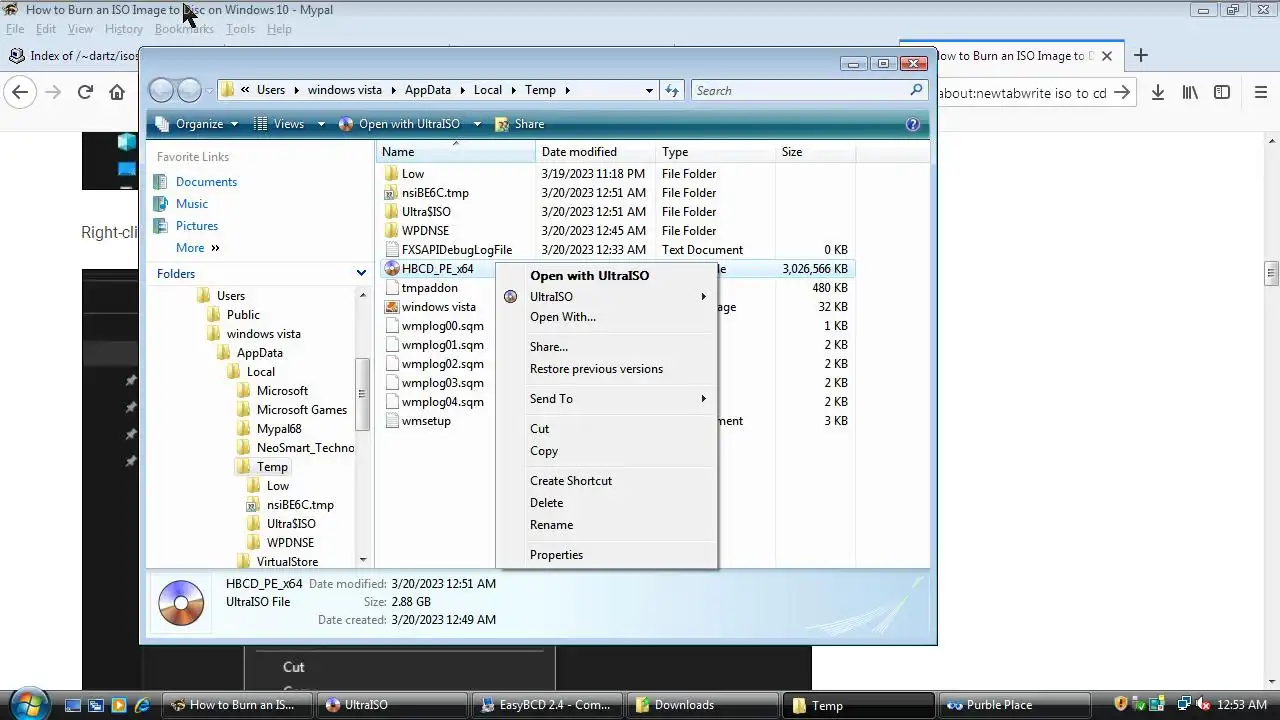Select WPDNSE folder in file list
Screen dimensions: 1280x720
click(x=425, y=231)
